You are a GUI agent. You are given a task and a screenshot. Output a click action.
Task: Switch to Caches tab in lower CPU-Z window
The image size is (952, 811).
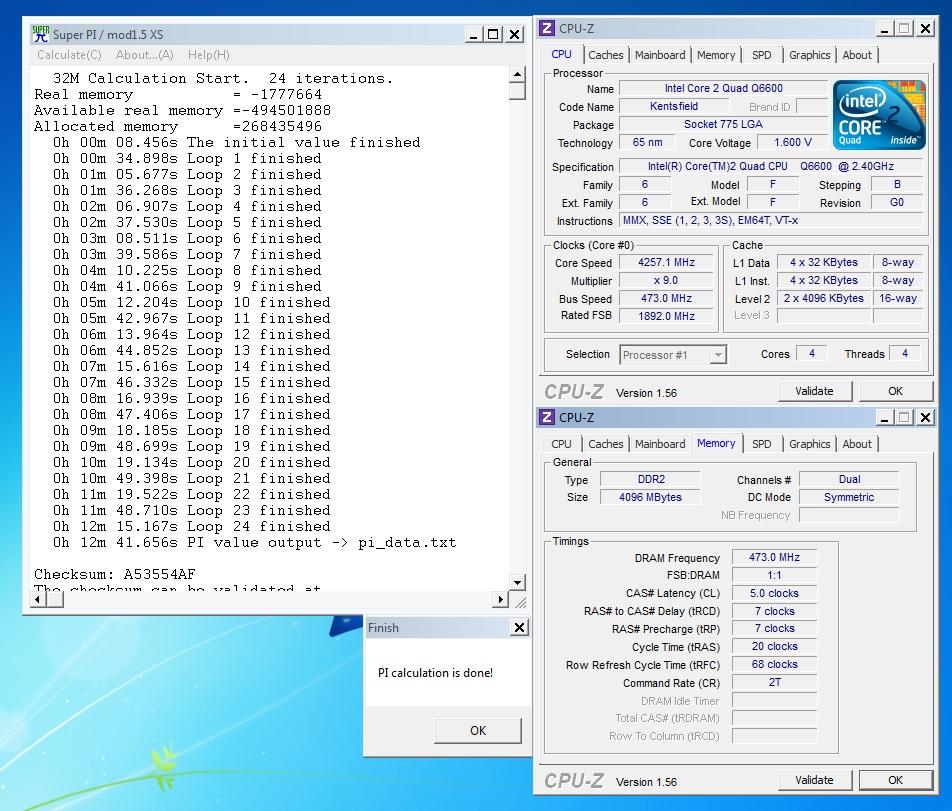pyautogui.click(x=605, y=444)
